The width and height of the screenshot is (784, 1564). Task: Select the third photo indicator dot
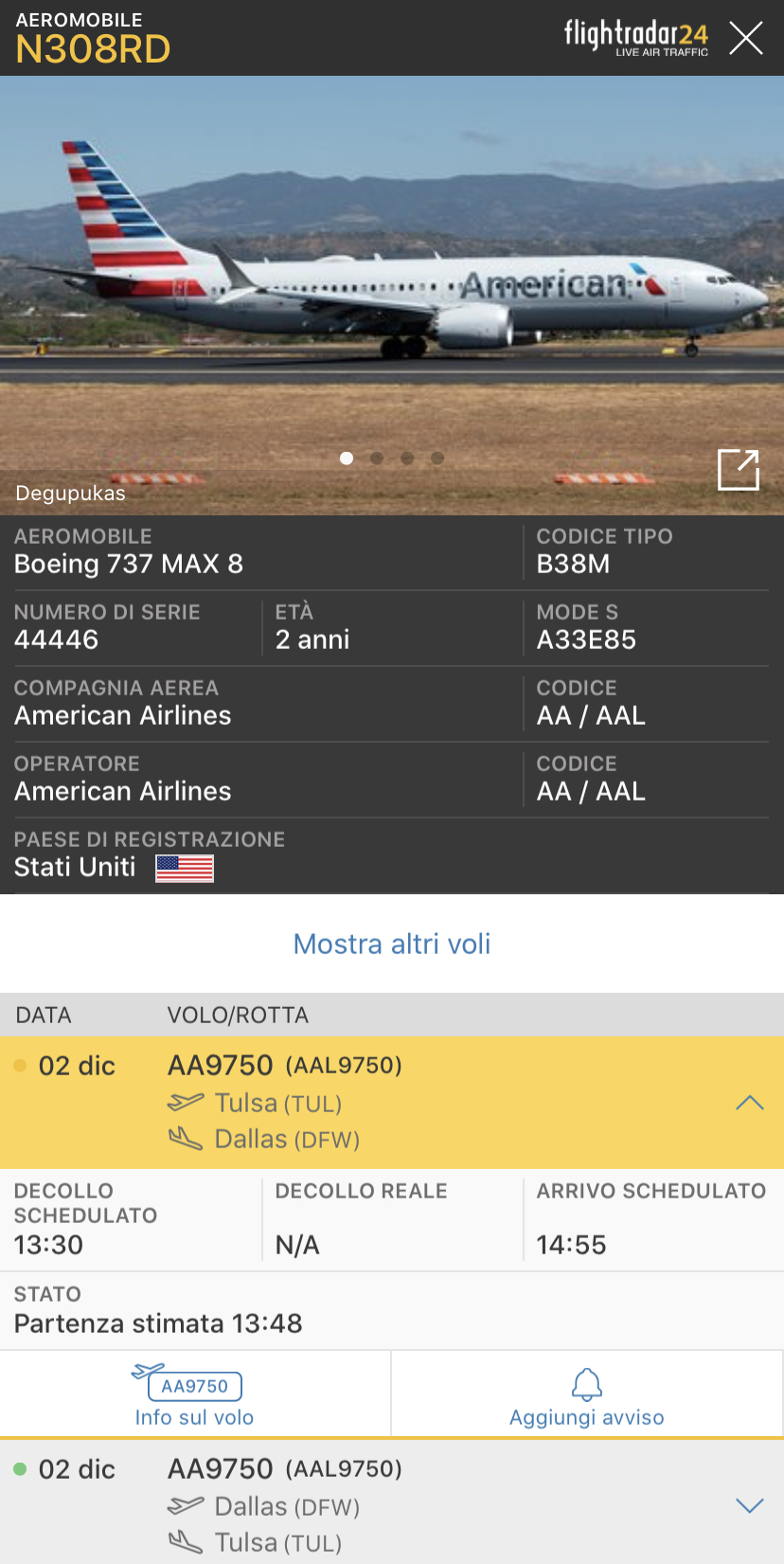(407, 458)
